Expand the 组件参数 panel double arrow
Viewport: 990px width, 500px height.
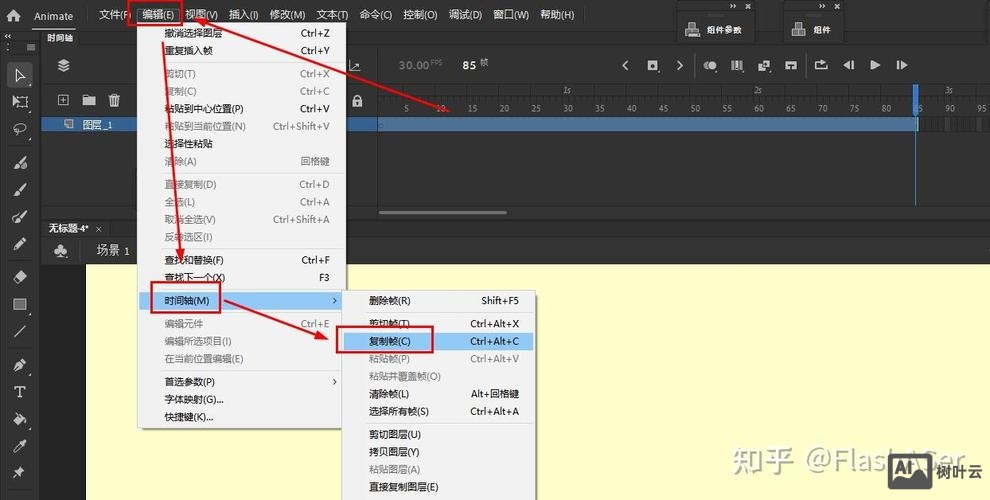point(733,6)
